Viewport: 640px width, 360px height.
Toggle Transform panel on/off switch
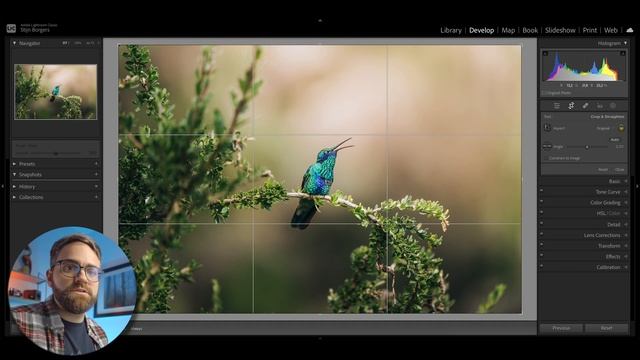click(x=542, y=245)
